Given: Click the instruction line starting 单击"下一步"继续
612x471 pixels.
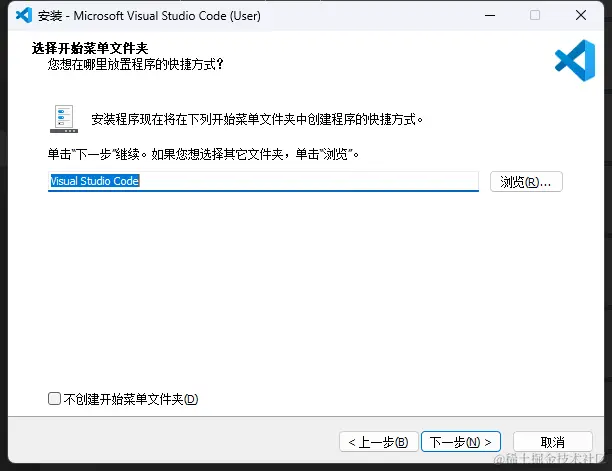Looking at the screenshot, I should (203, 154).
